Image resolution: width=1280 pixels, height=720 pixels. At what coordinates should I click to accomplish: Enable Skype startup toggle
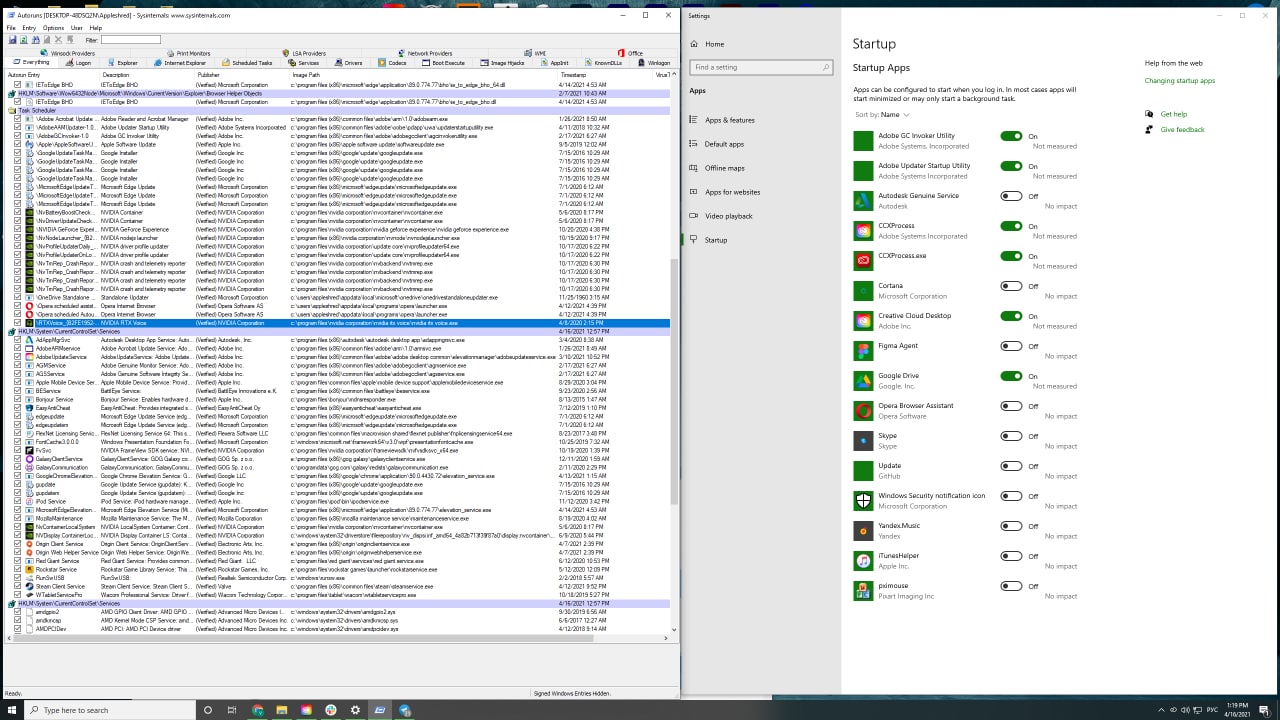point(1011,436)
